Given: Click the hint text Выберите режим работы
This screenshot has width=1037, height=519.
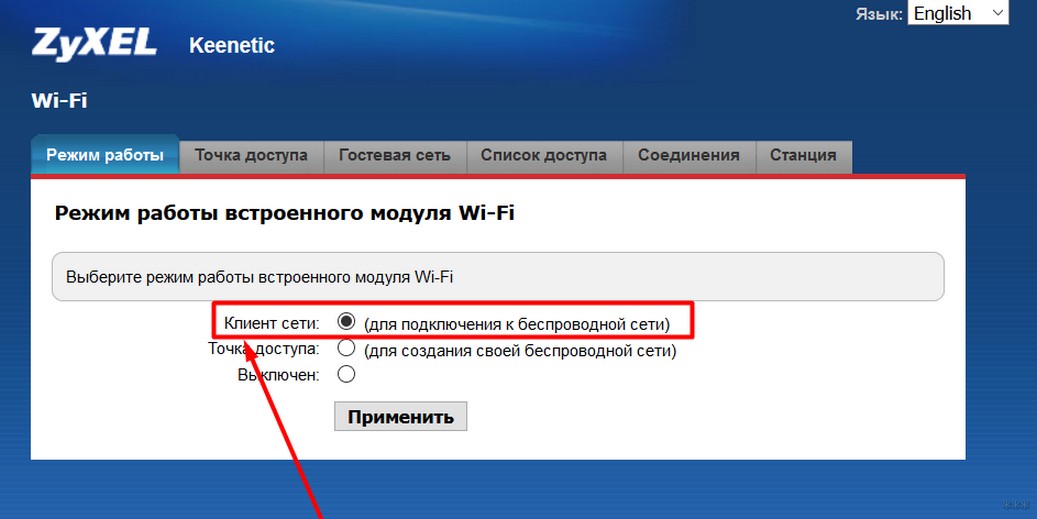Looking at the screenshot, I should click(259, 277).
